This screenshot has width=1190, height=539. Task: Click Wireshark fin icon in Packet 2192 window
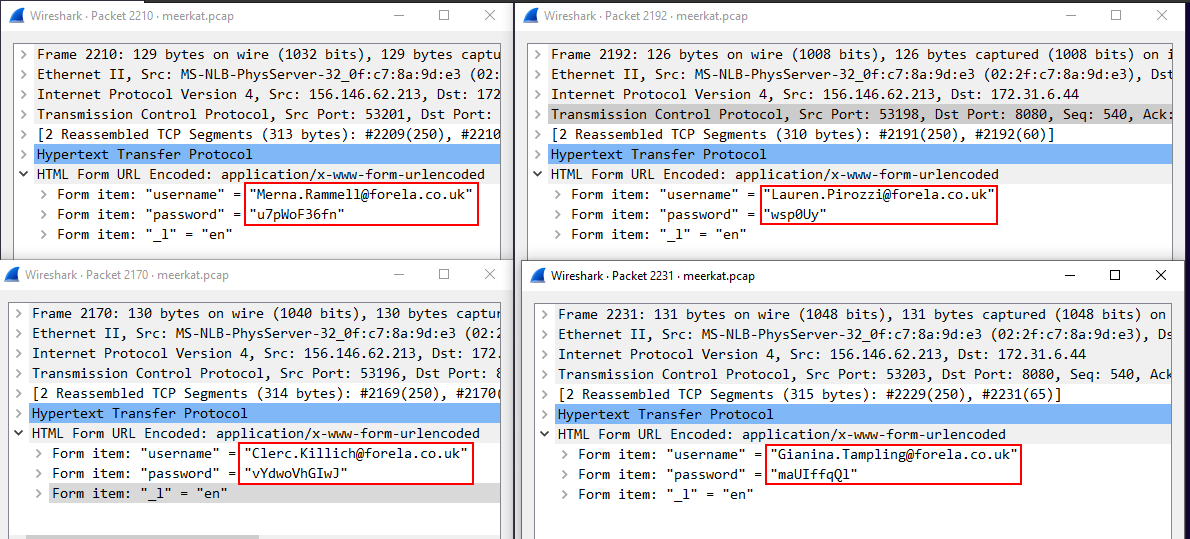click(530, 16)
